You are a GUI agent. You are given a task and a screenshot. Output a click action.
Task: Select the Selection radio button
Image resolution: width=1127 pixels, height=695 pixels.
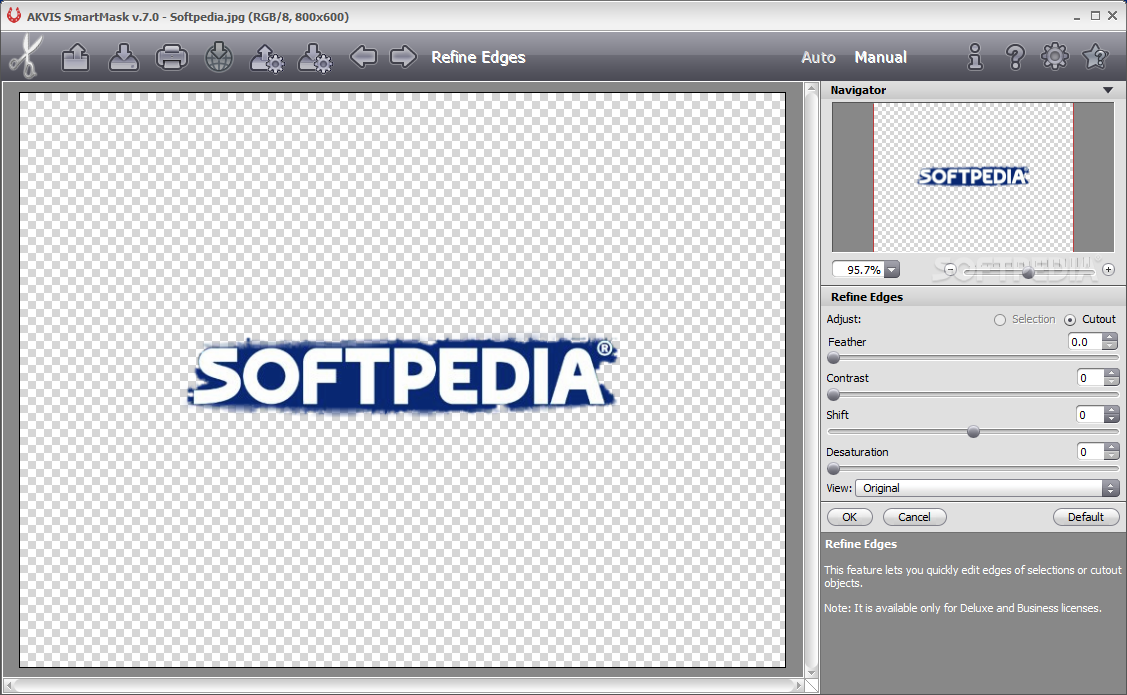[x=1000, y=320]
